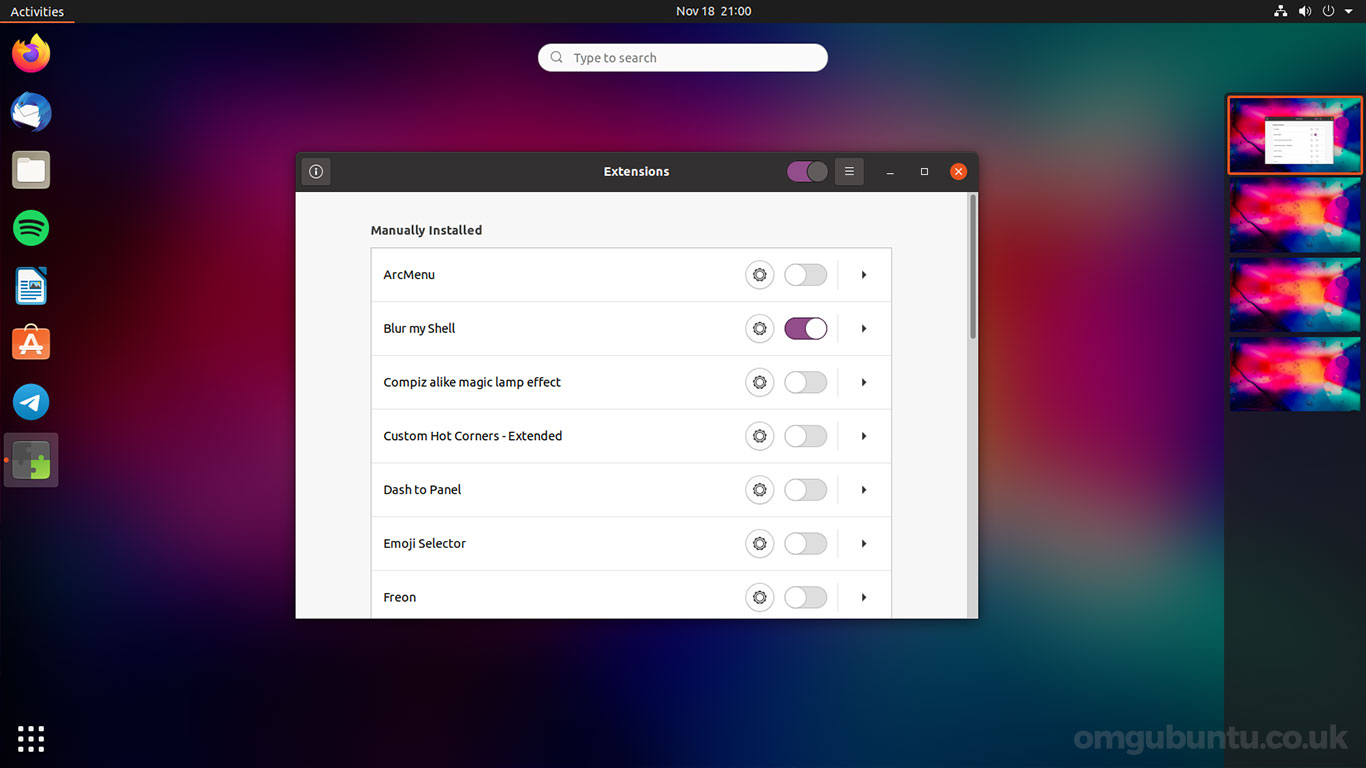This screenshot has width=1366, height=768.
Task: Switch to the second workspace thumbnail
Action: coord(1295,215)
